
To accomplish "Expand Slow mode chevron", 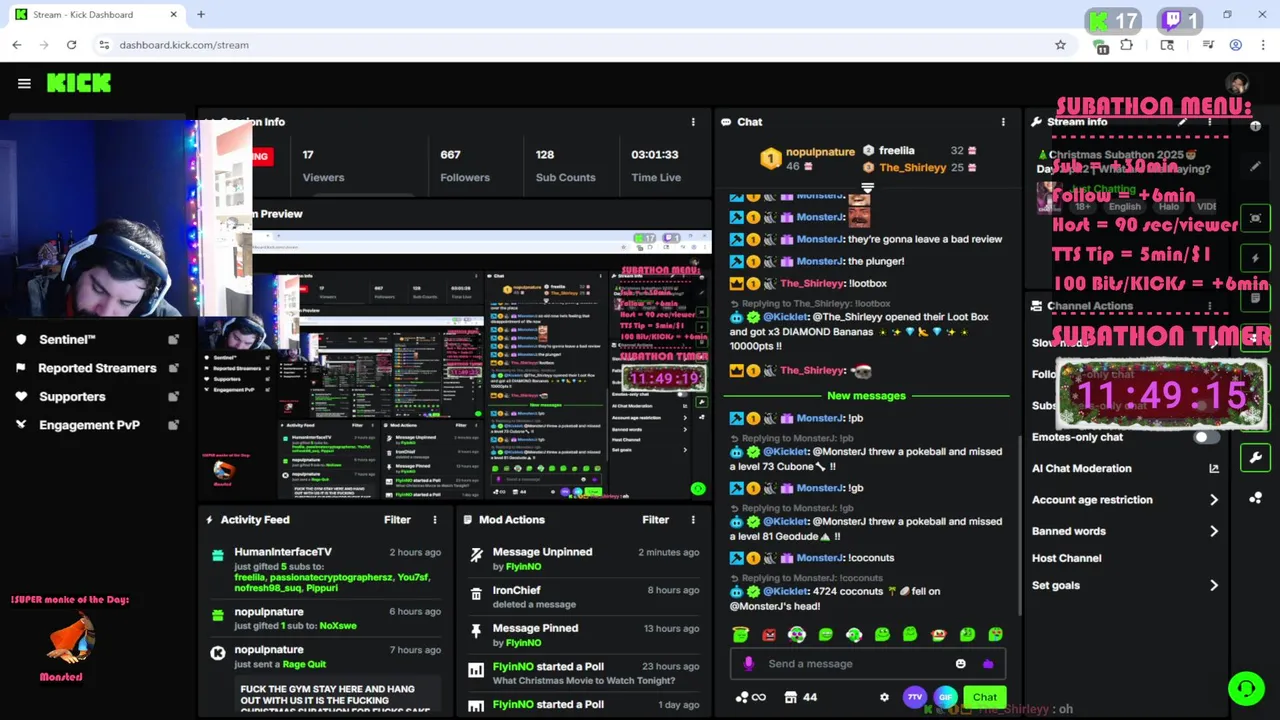I will (1214, 343).
